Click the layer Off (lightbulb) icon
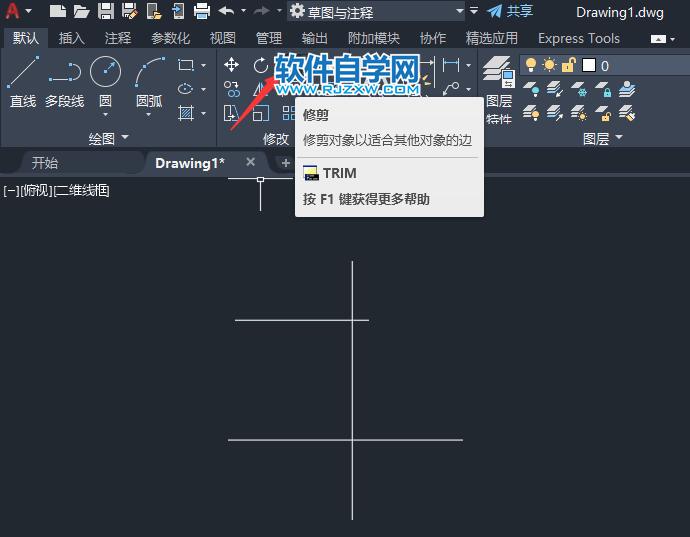The width and height of the screenshot is (690, 537). pyautogui.click(x=531, y=89)
